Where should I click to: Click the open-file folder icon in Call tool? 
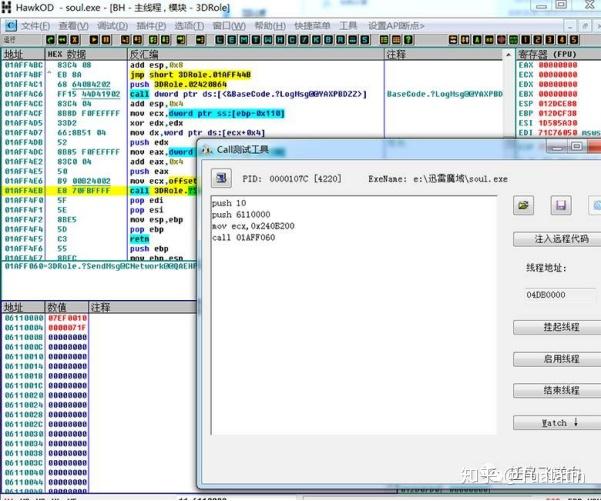(523, 205)
